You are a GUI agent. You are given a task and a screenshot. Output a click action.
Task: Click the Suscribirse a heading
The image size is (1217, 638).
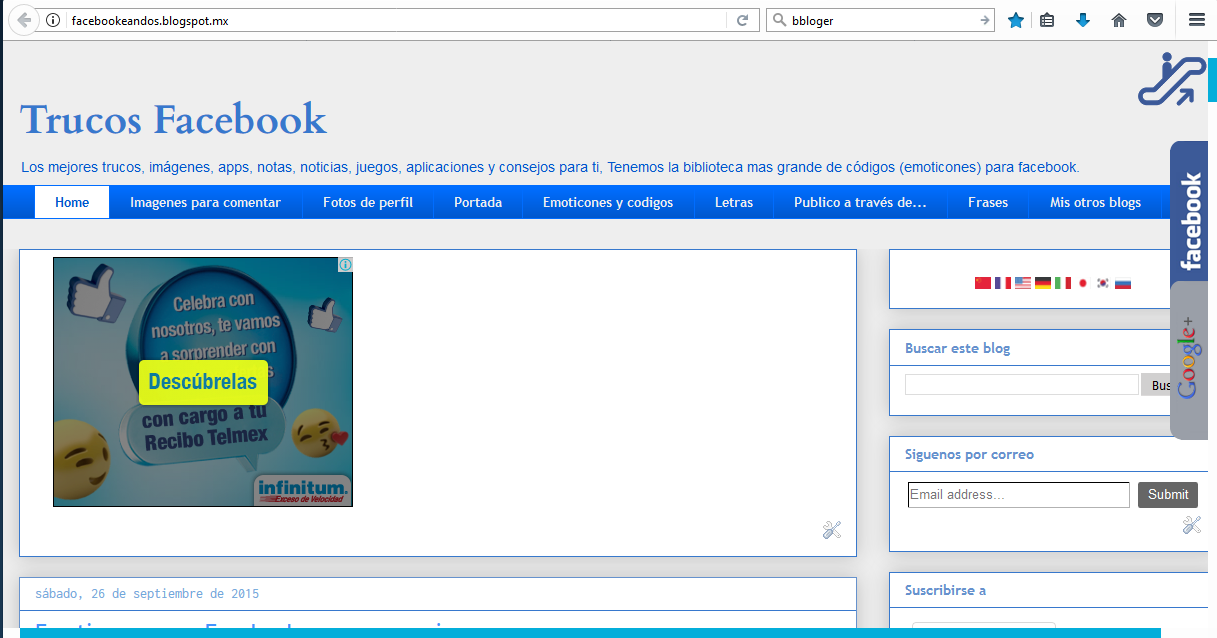coord(945,590)
